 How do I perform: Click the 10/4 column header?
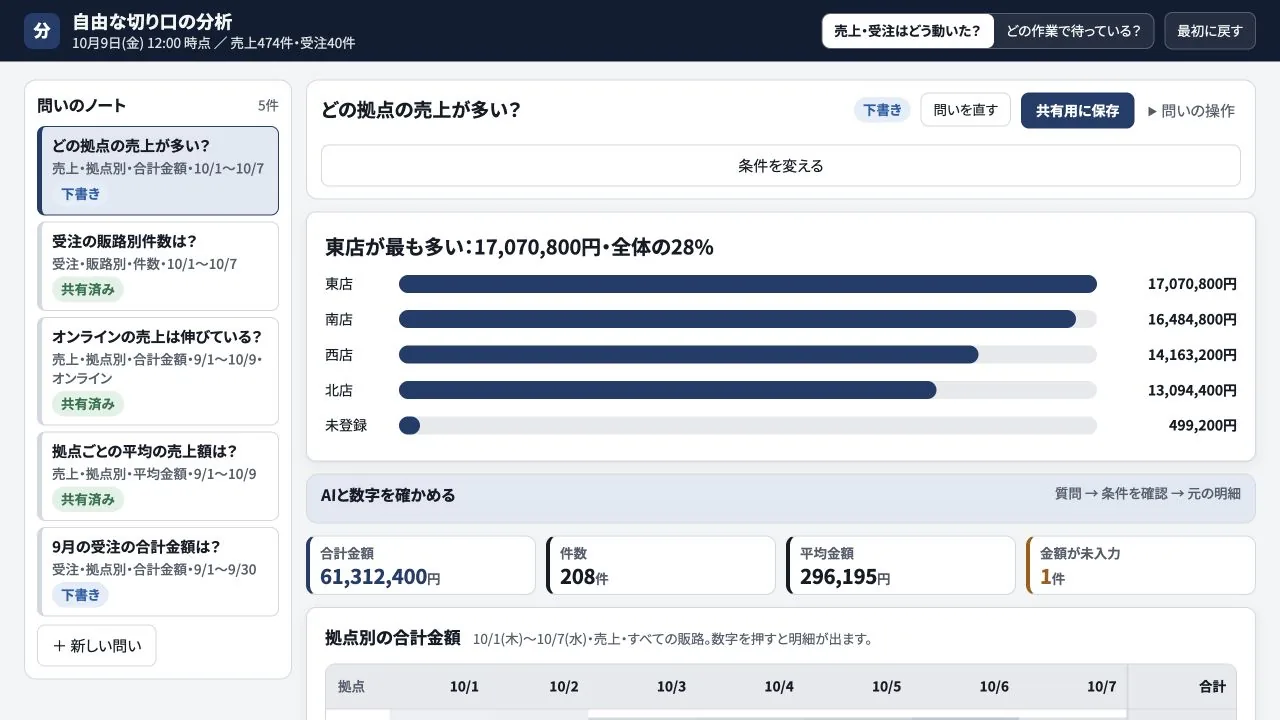tap(779, 687)
